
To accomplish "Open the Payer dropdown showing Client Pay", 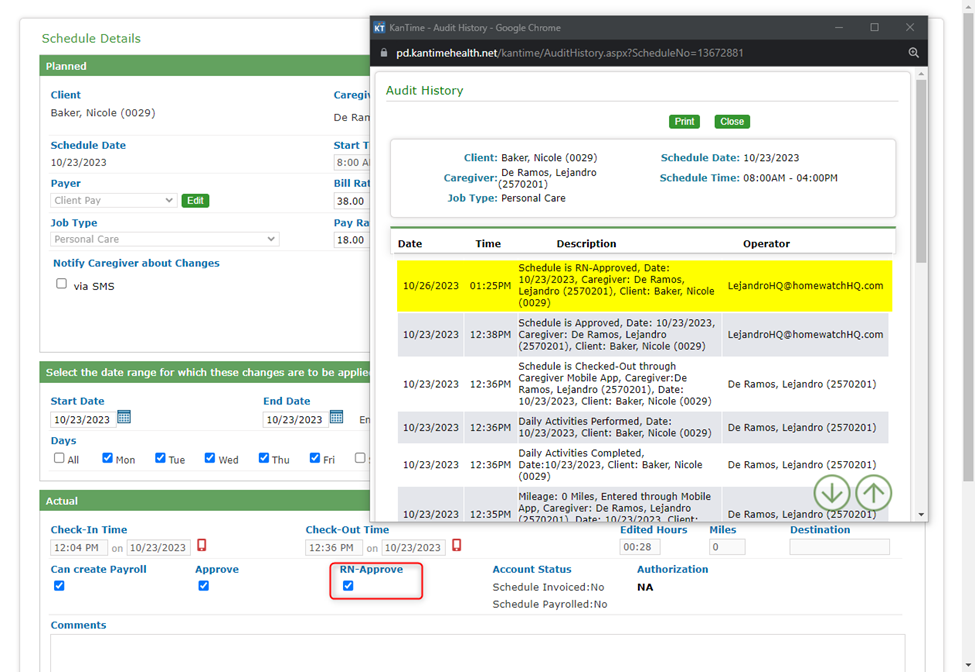I will 114,201.
